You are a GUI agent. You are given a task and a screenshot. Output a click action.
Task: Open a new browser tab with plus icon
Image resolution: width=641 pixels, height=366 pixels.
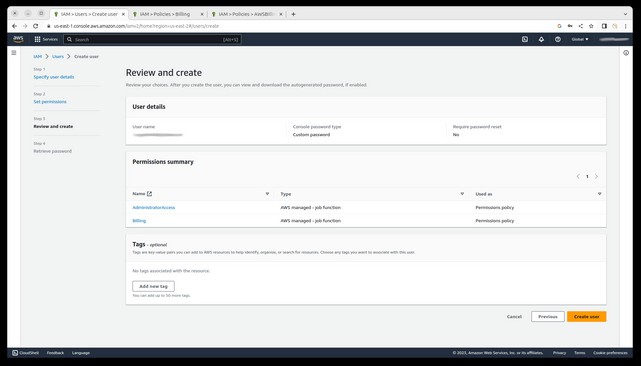(x=293, y=14)
